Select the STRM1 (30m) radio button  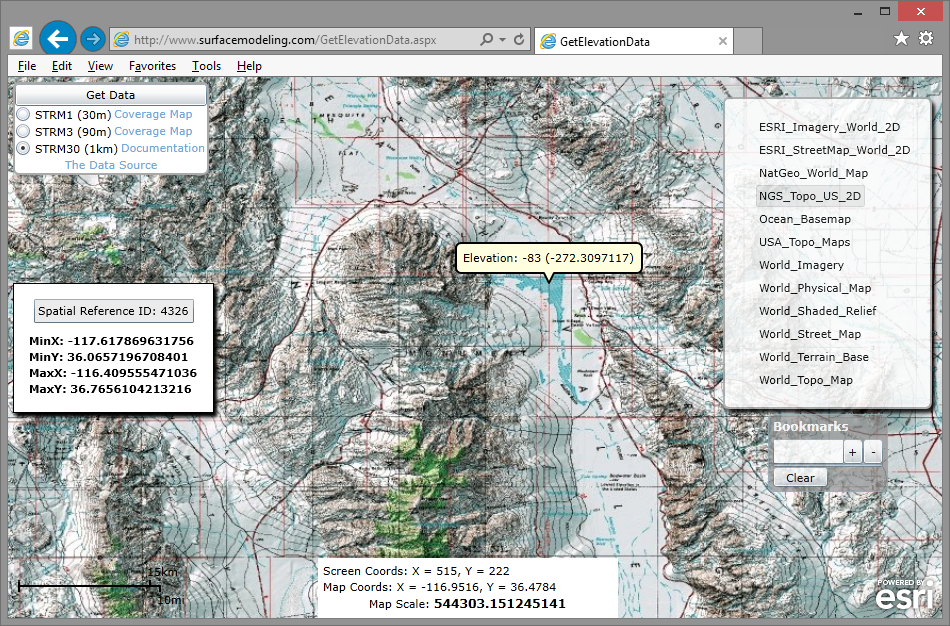click(x=24, y=114)
